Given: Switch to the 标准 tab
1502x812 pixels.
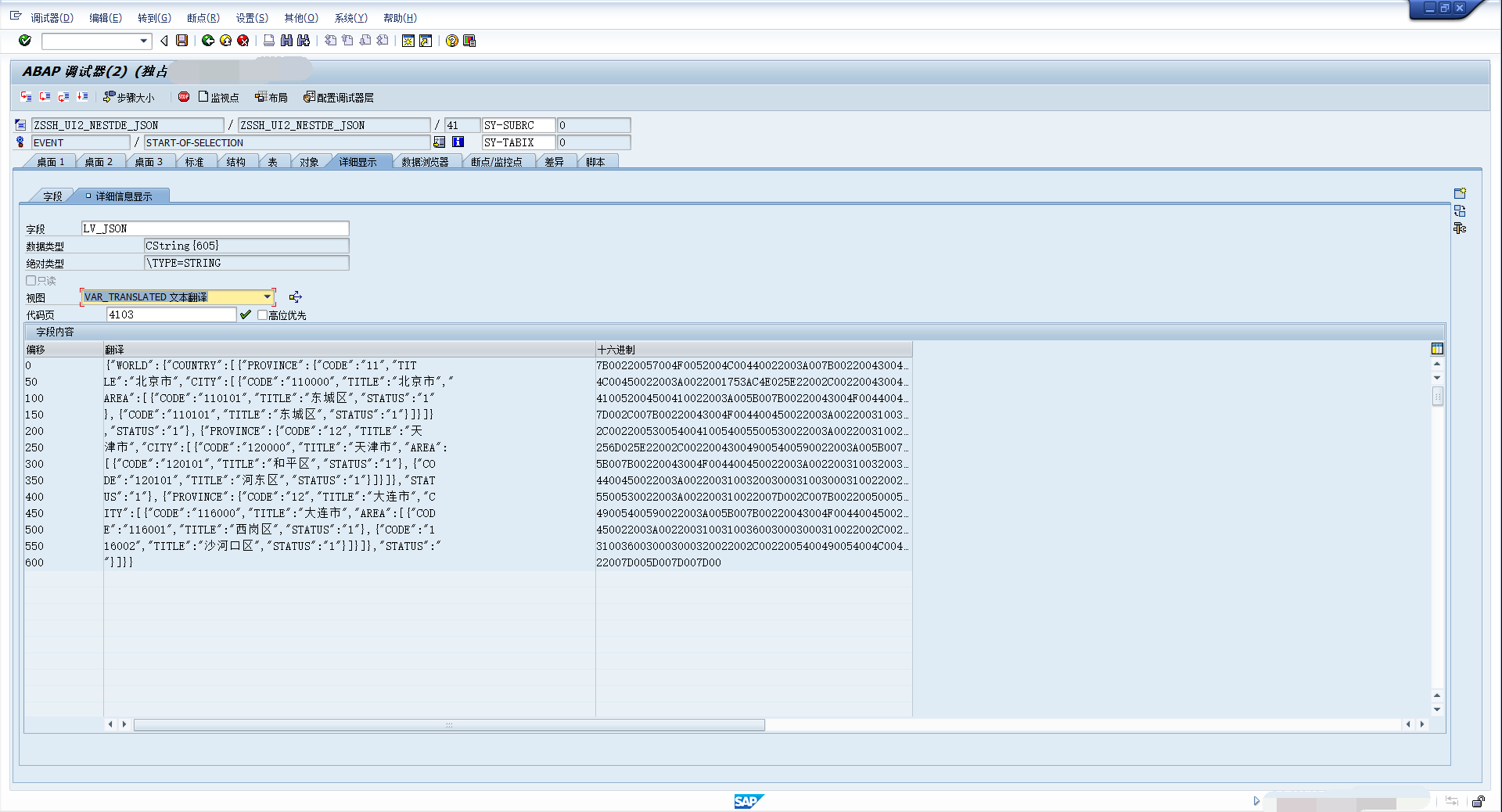Looking at the screenshot, I should [194, 162].
